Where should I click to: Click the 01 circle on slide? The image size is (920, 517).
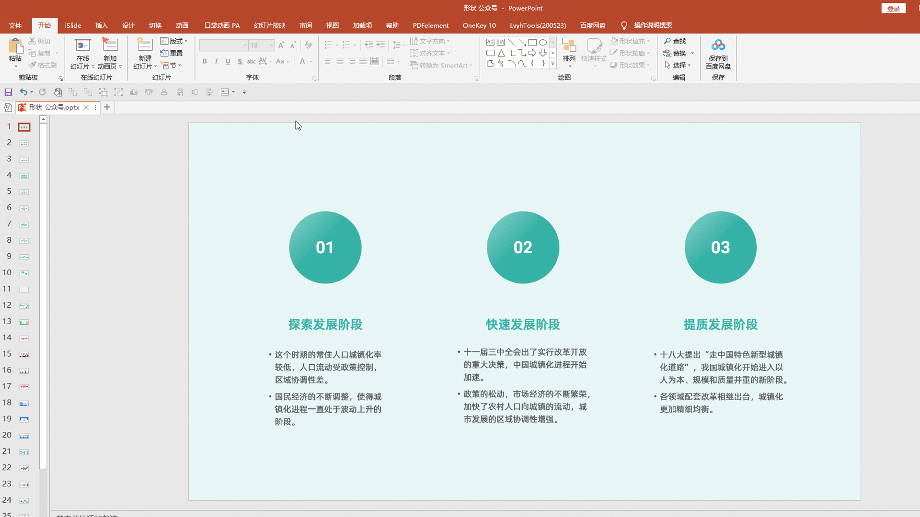point(325,247)
